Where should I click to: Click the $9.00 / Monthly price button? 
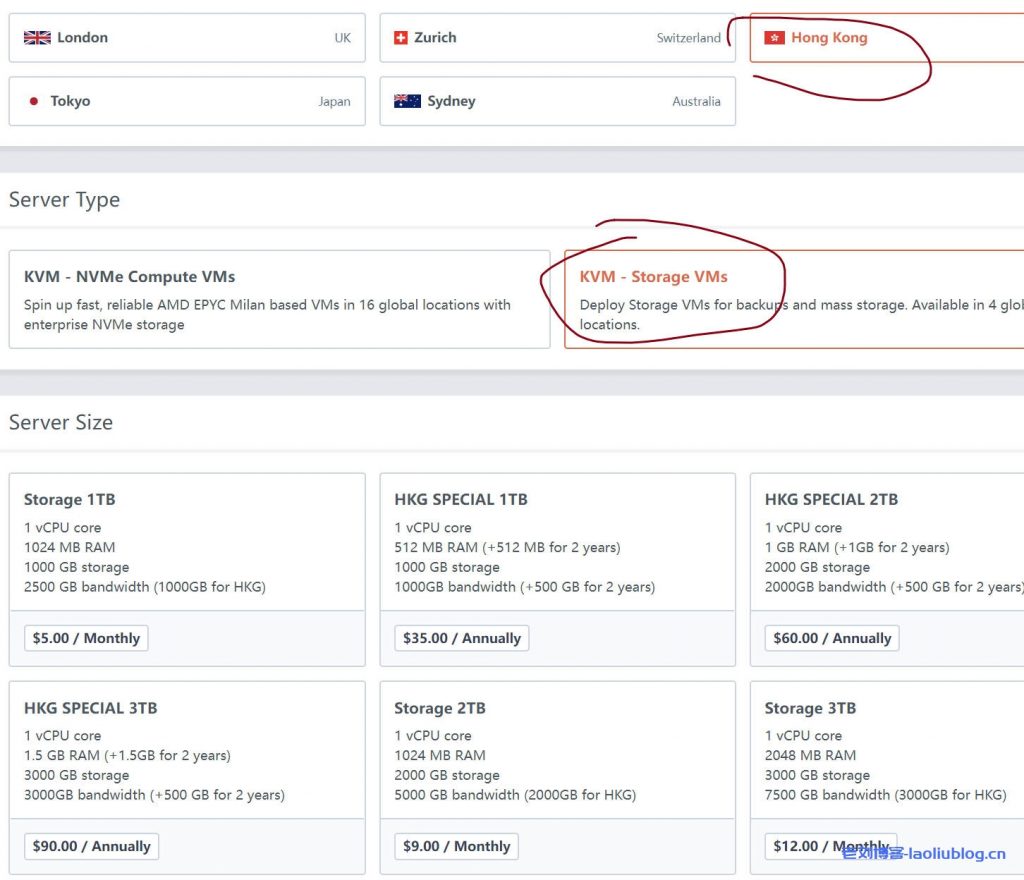pyautogui.click(x=456, y=846)
